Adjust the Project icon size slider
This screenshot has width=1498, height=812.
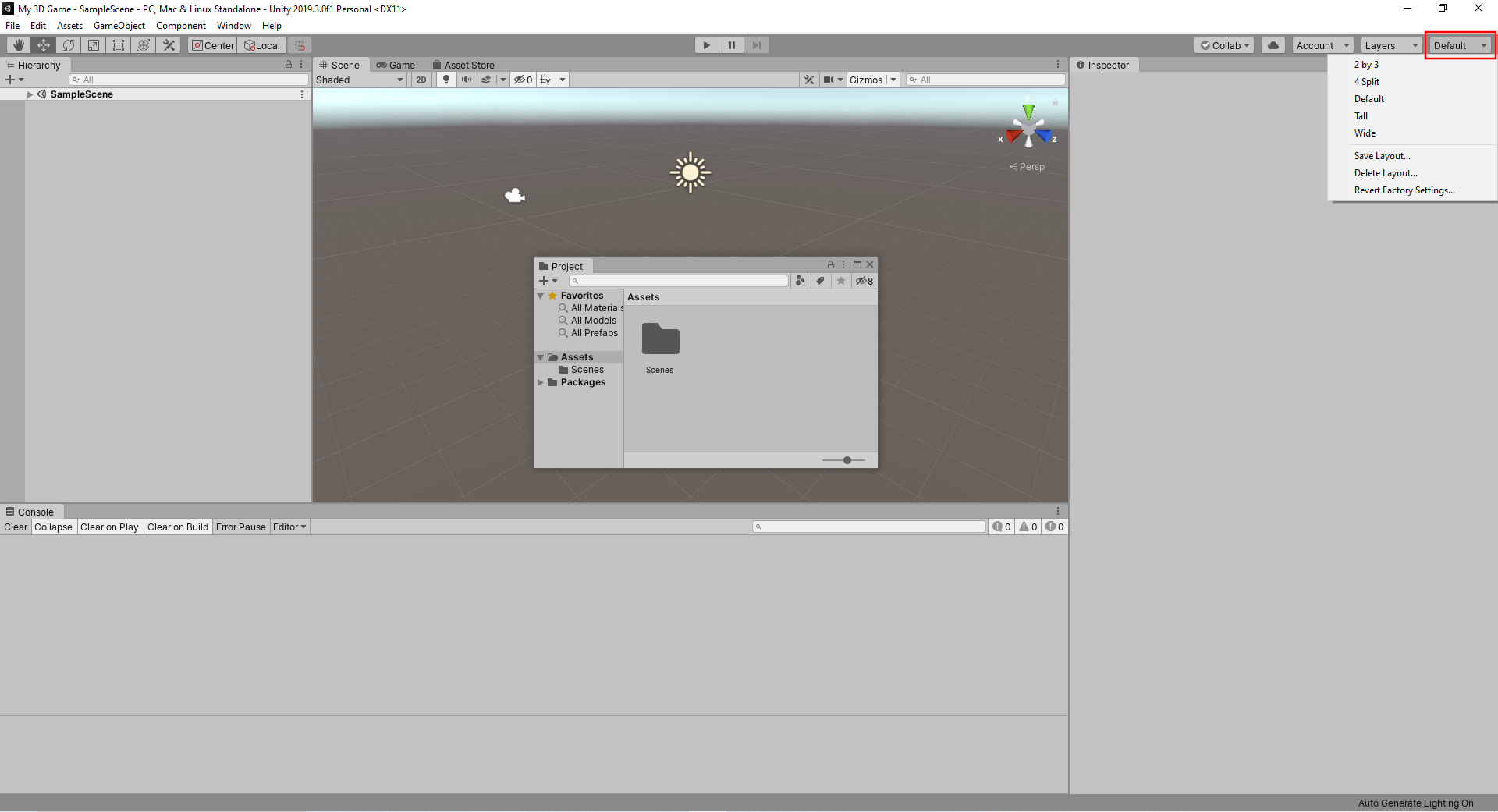pyautogui.click(x=847, y=460)
